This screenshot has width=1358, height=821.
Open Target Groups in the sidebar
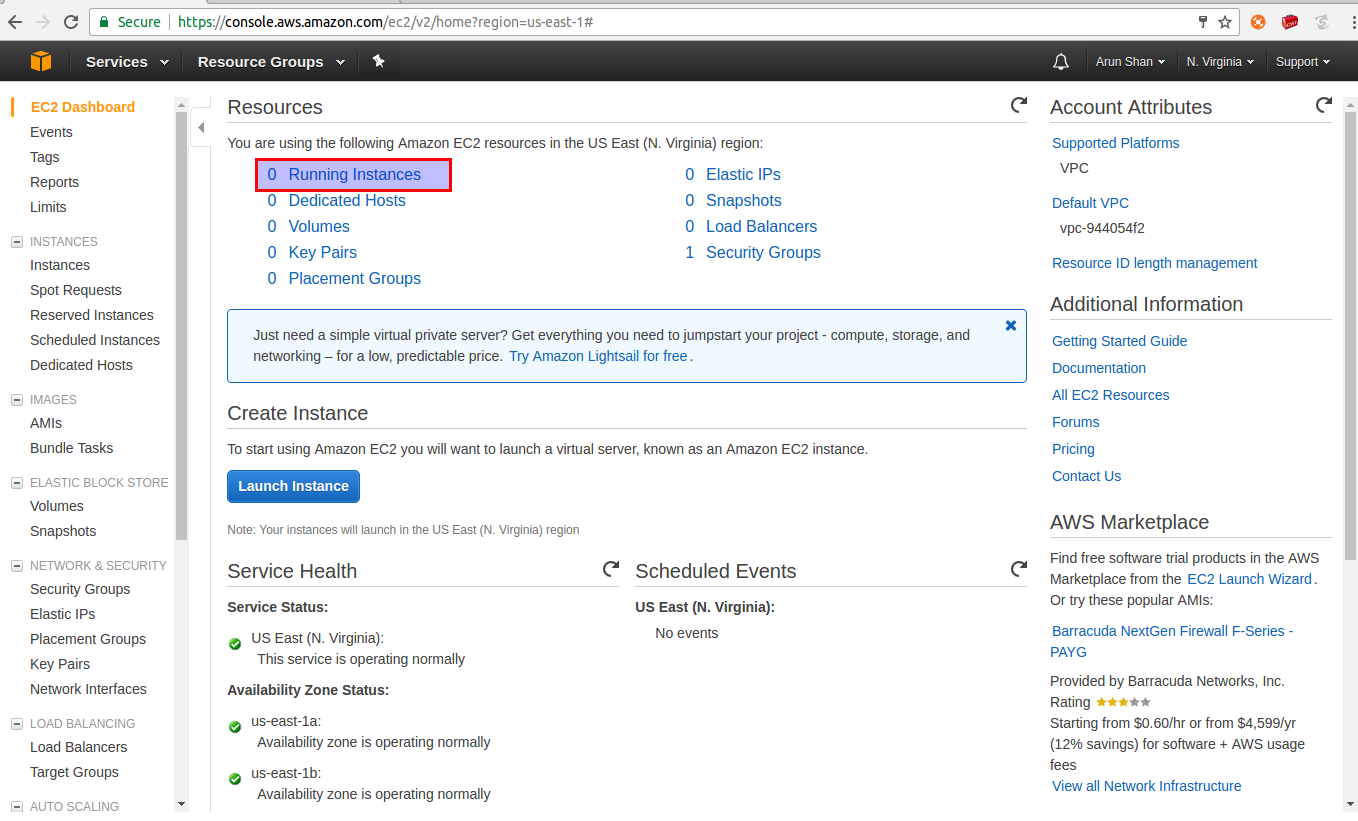point(74,772)
